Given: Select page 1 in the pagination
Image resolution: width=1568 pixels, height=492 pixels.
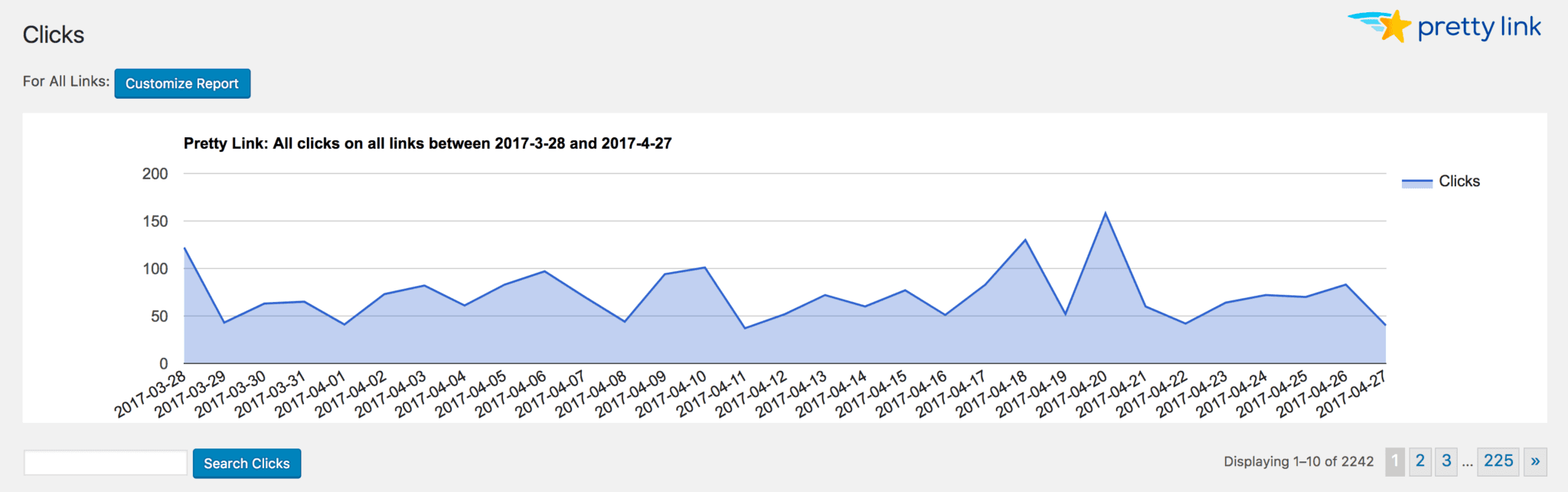Looking at the screenshot, I should tap(1396, 461).
